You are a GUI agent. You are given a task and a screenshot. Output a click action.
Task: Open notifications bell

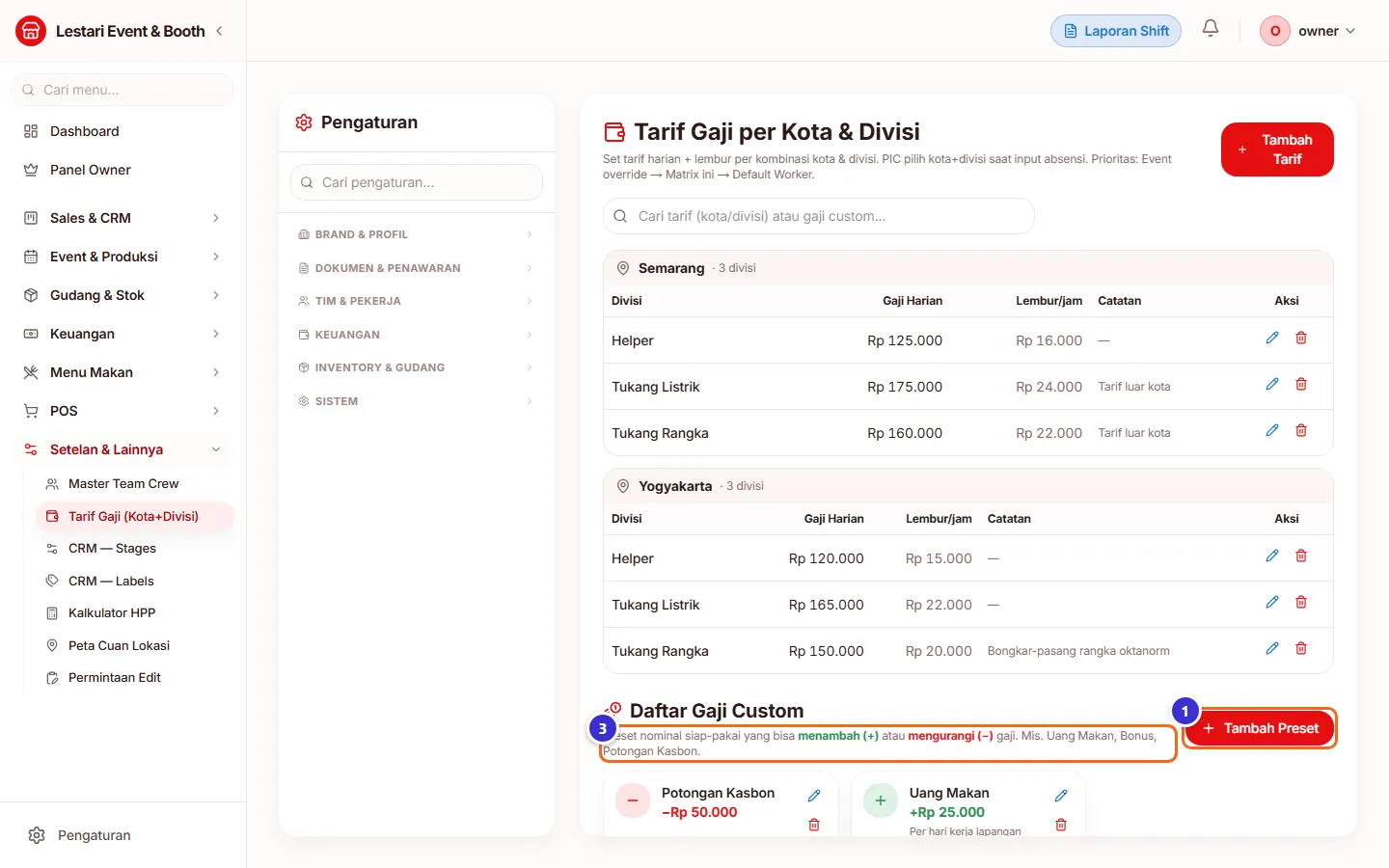click(x=1211, y=29)
